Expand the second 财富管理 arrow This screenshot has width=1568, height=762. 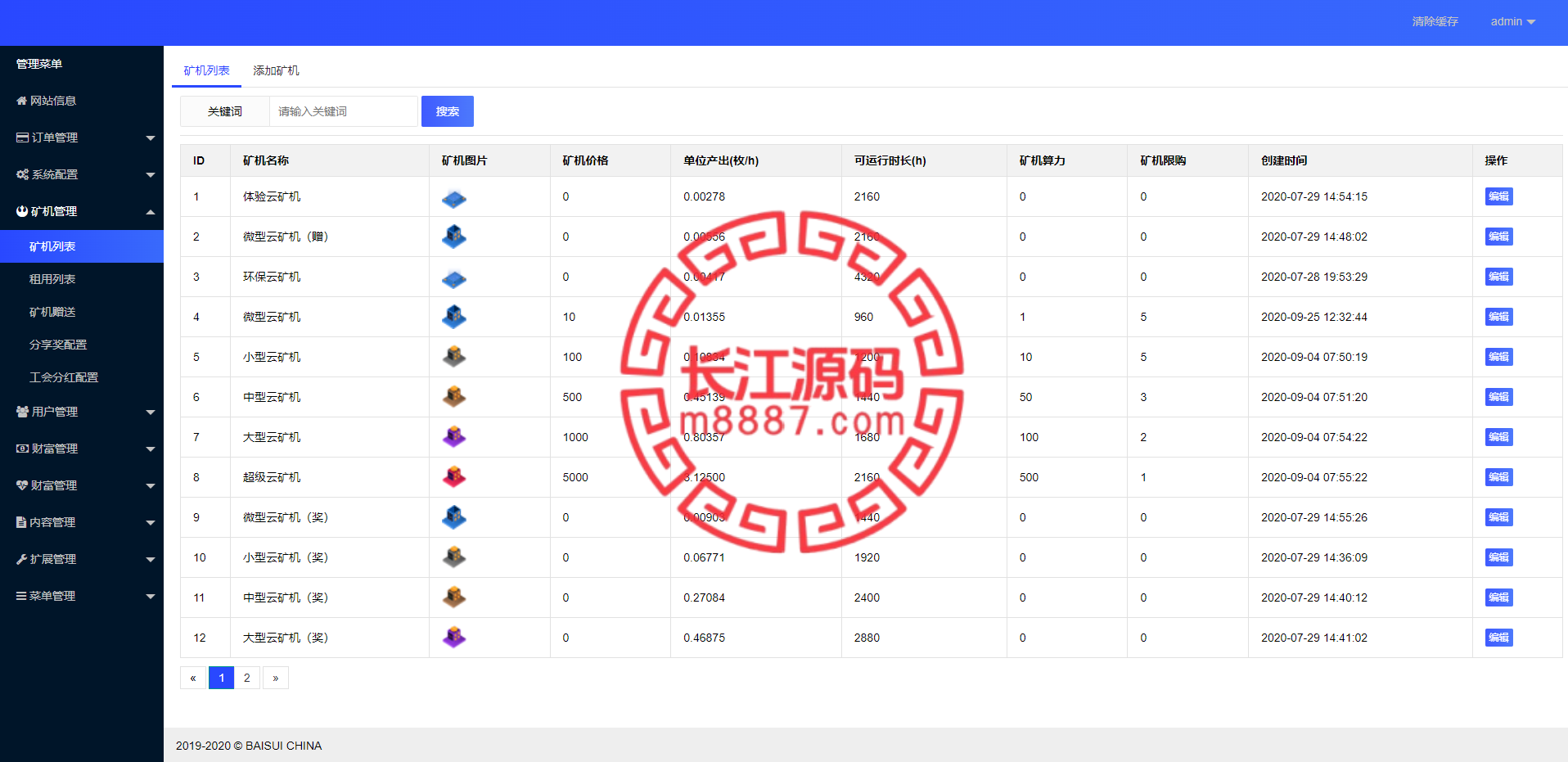point(151,486)
